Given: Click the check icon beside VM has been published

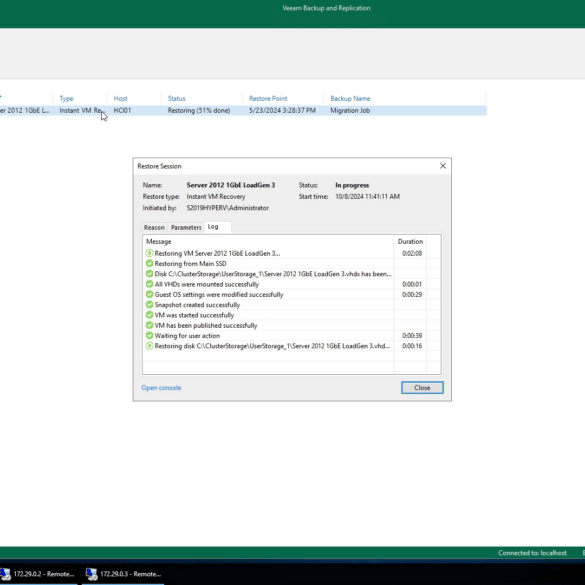Looking at the screenshot, I should click(x=149, y=325).
